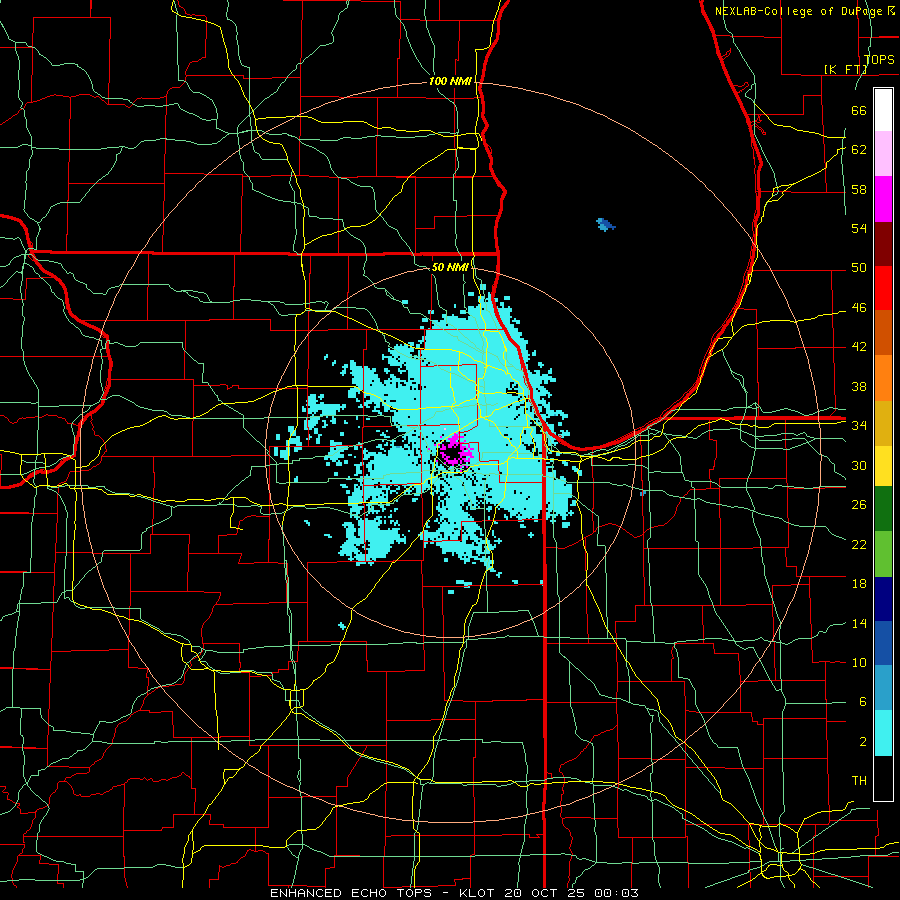This screenshot has height=900, width=900.
Task: Click the legend label 'TH'
Action: pyautogui.click(x=859, y=781)
